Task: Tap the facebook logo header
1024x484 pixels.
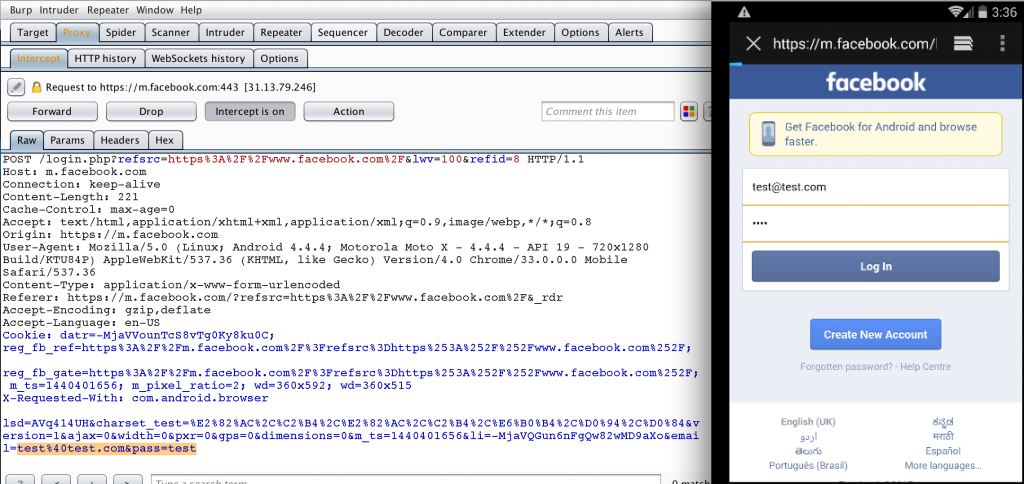Action: click(875, 82)
